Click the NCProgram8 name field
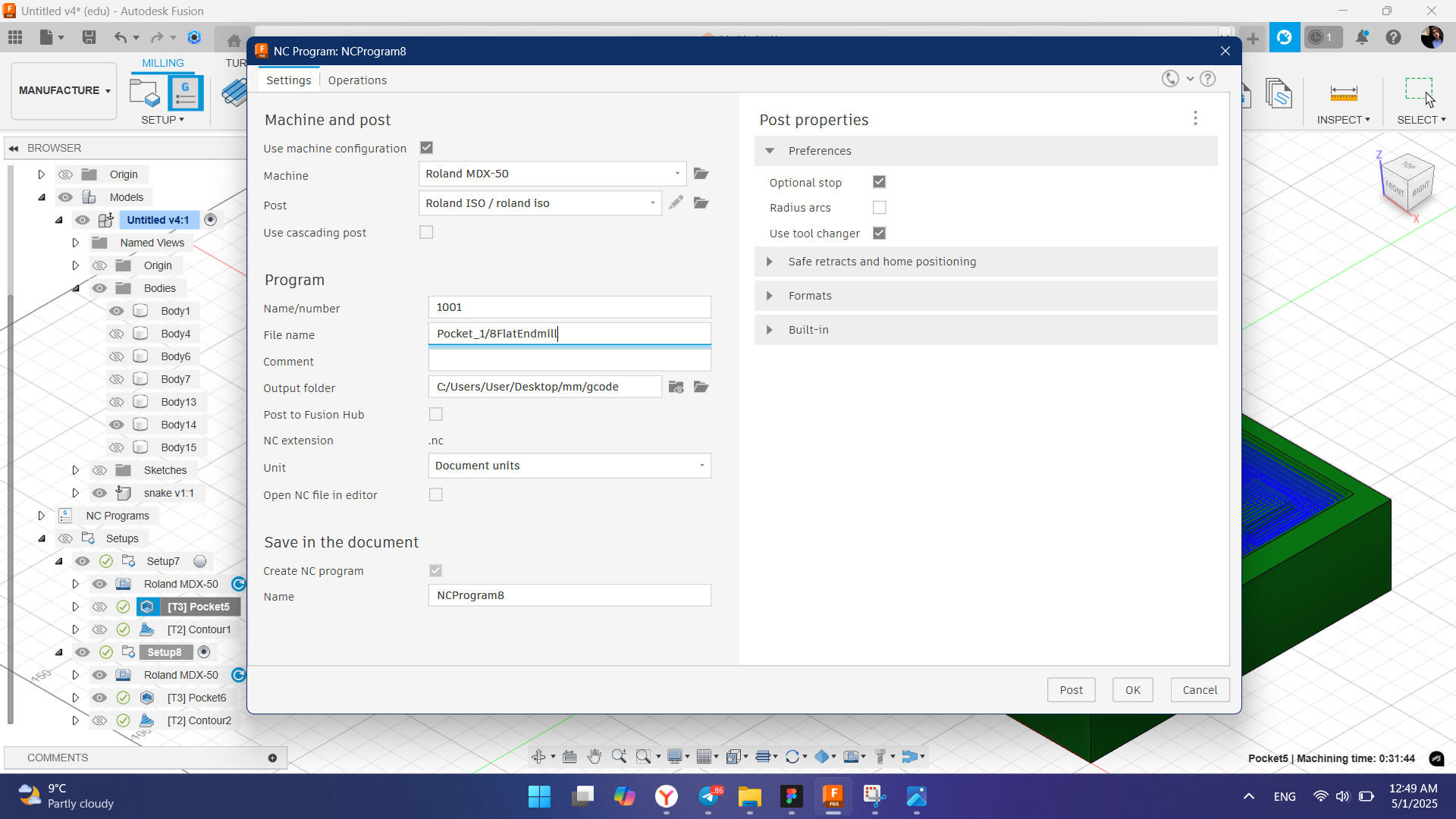The height and width of the screenshot is (819, 1456). pyautogui.click(x=570, y=595)
